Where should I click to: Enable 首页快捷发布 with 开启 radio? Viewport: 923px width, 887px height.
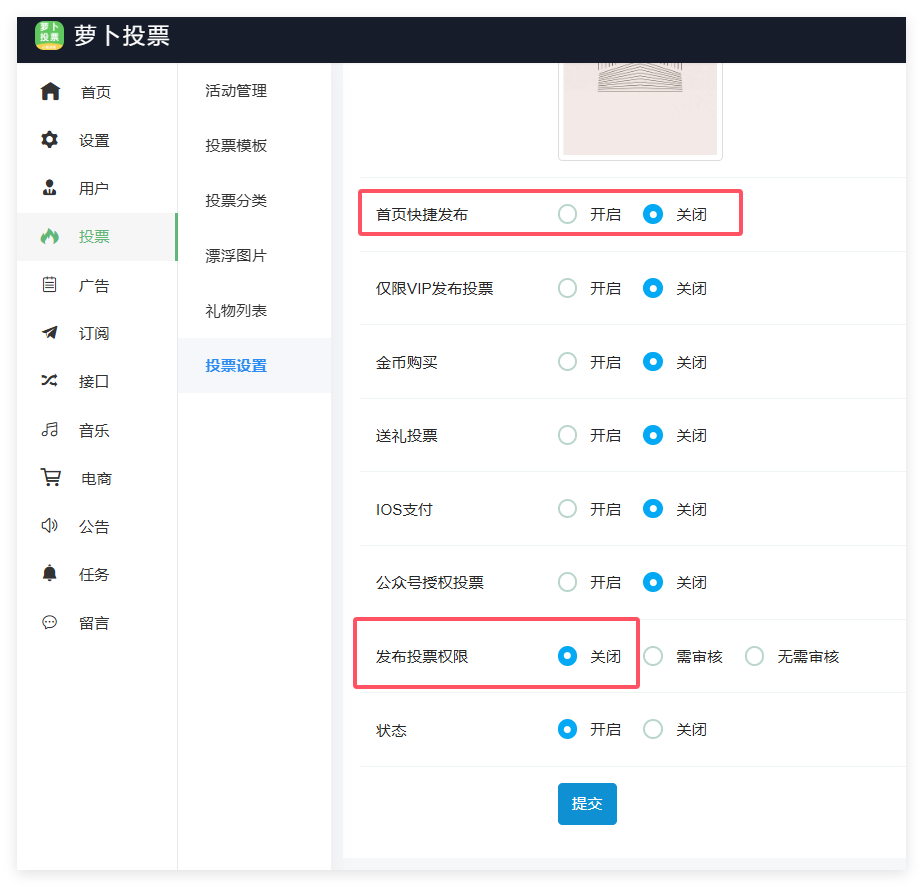pyautogui.click(x=567, y=214)
